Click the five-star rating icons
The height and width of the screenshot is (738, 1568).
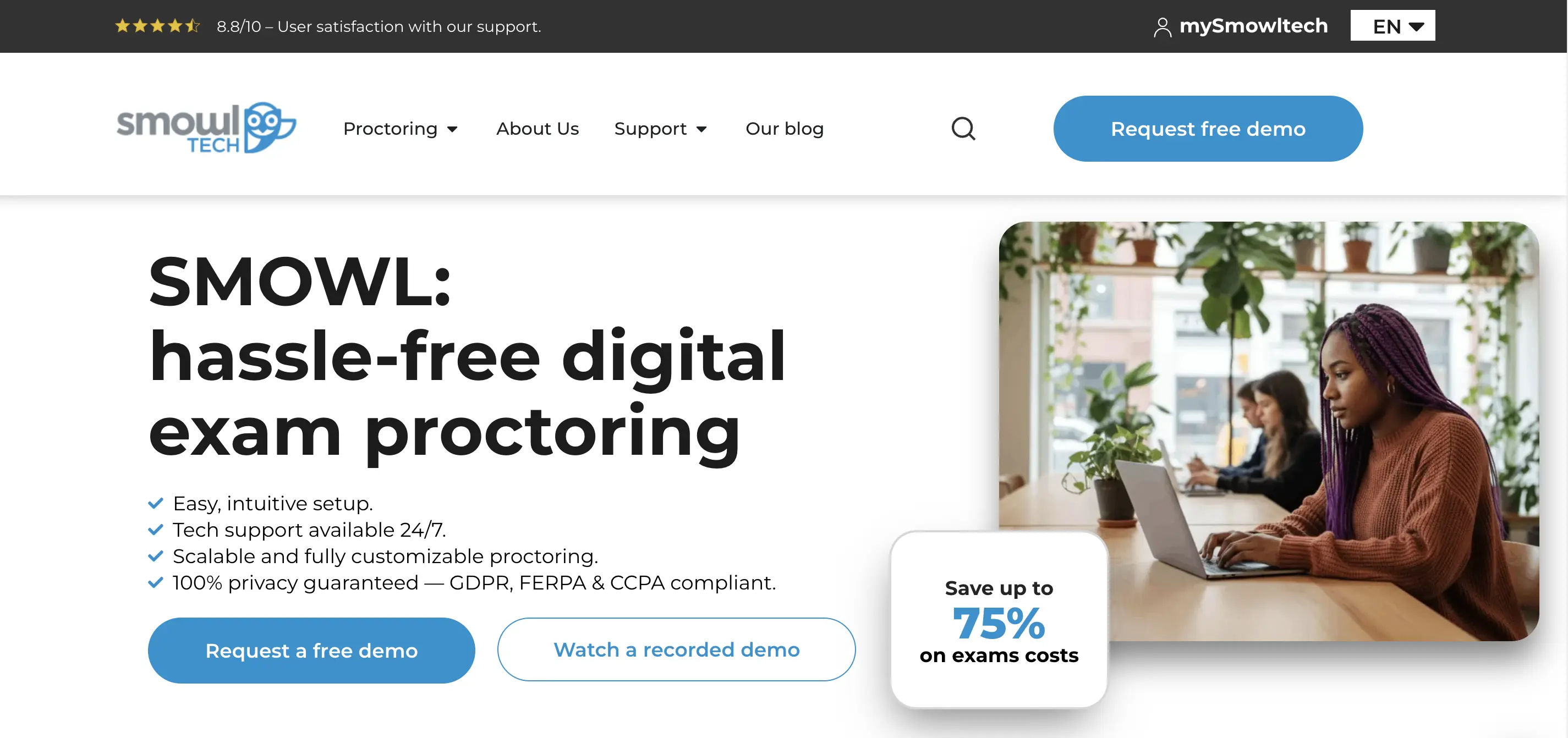pos(158,25)
